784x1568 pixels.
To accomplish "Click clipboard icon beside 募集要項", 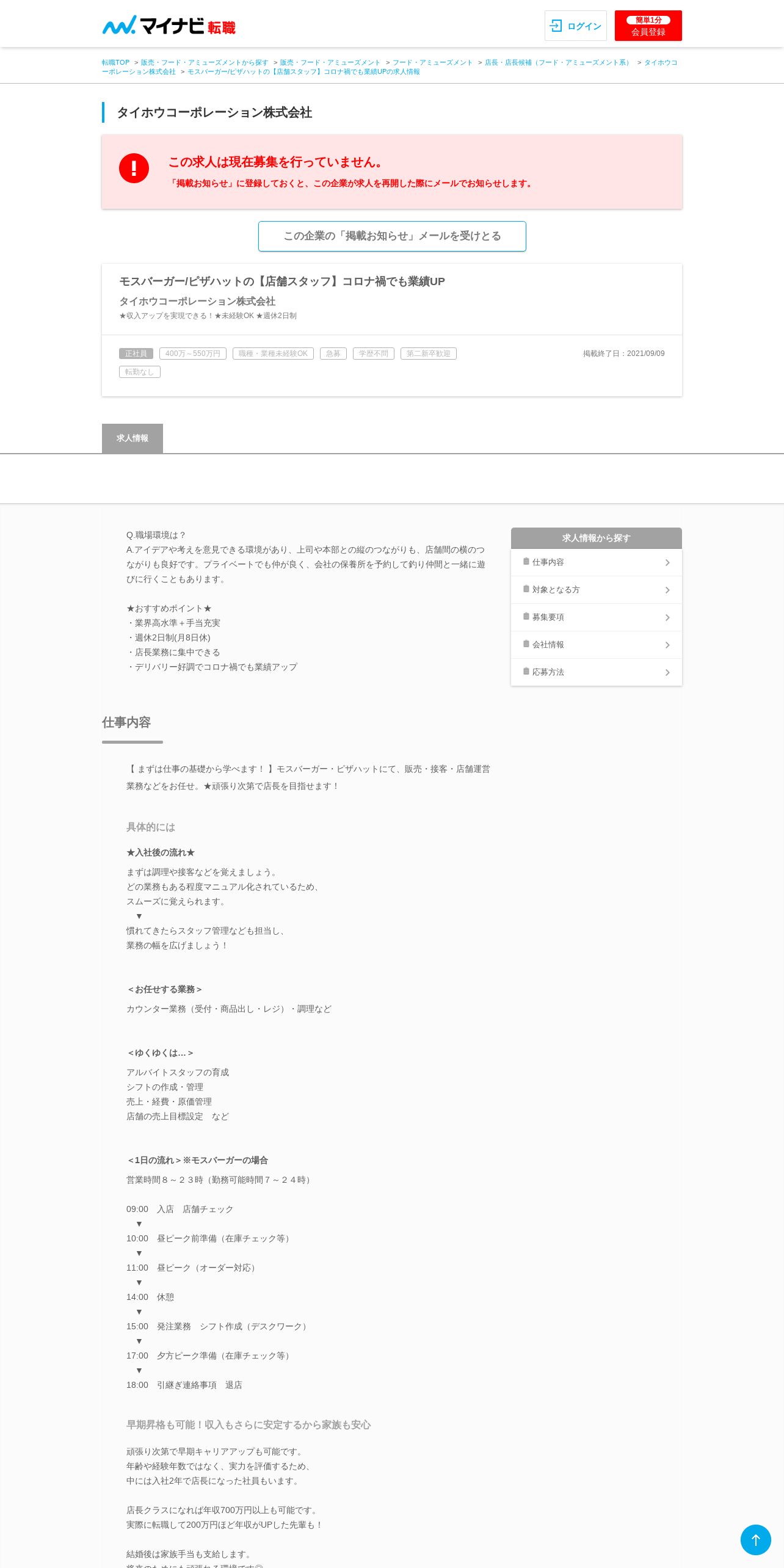I will pyautogui.click(x=526, y=616).
